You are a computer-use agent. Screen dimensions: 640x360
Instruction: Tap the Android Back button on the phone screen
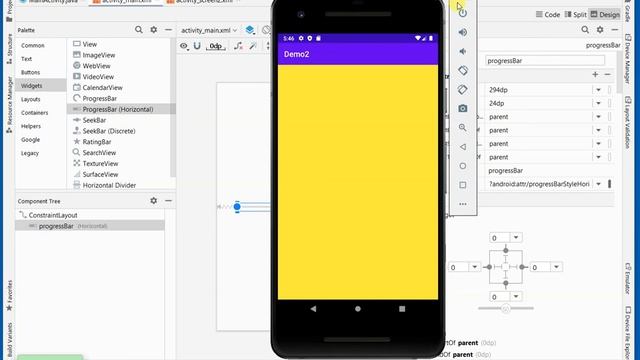coord(313,309)
